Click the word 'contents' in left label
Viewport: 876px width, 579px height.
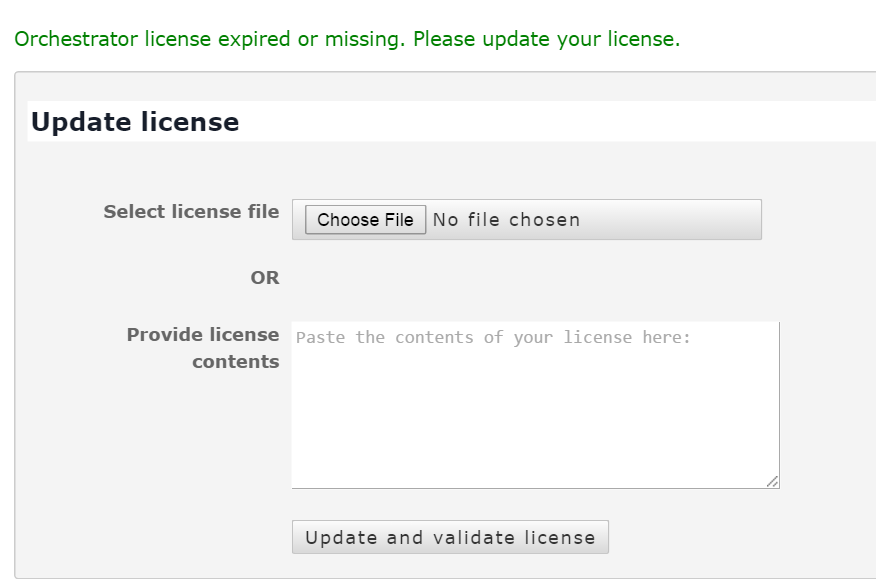point(235,362)
